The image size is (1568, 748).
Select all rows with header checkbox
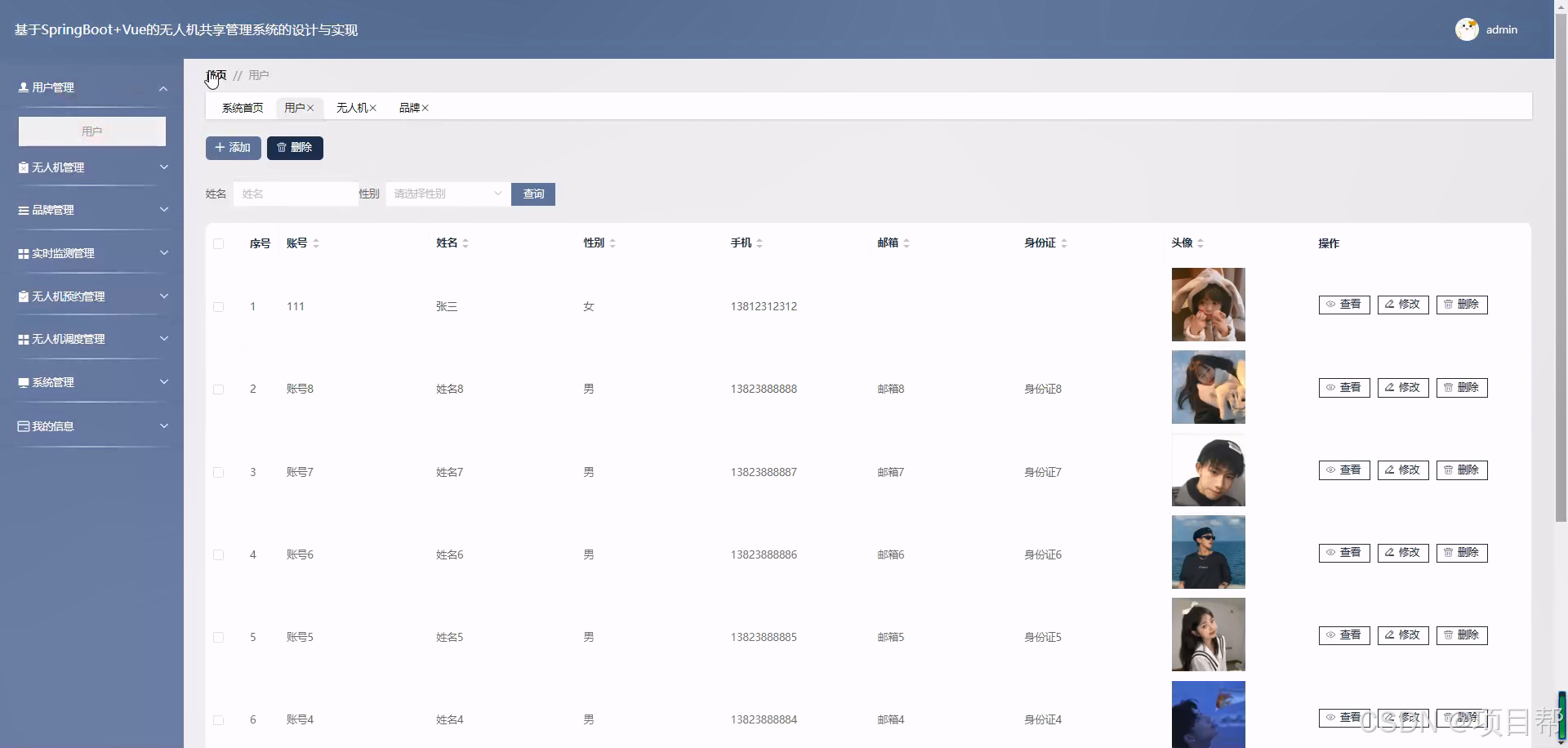point(218,243)
